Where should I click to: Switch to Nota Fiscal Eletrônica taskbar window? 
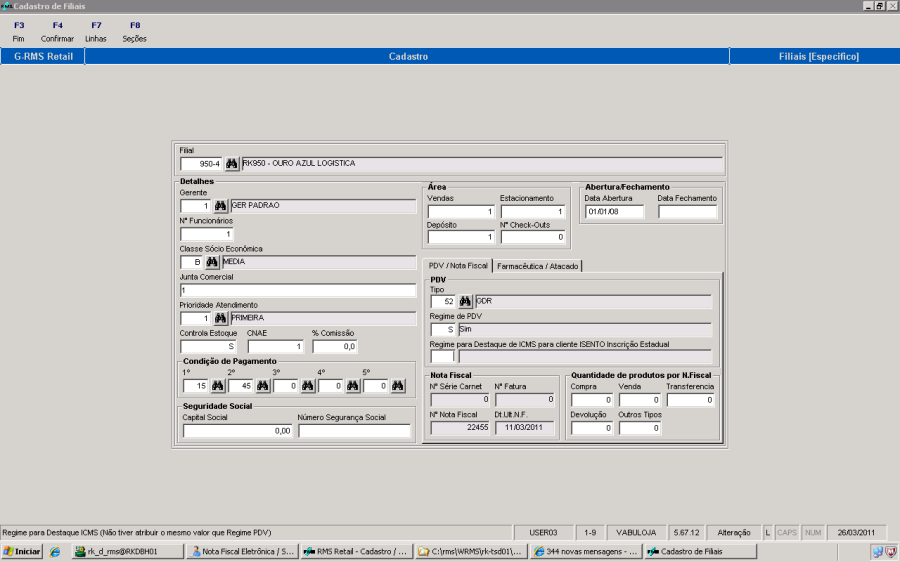point(242,551)
